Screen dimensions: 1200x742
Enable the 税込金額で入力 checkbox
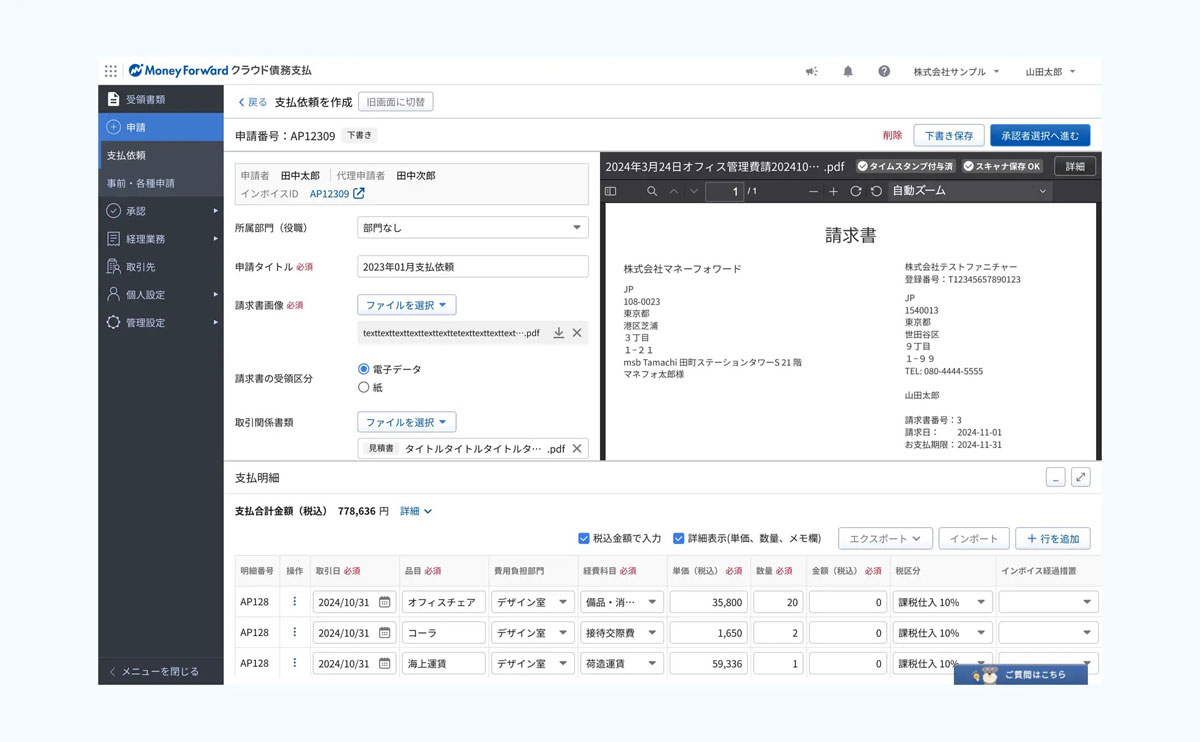585,538
